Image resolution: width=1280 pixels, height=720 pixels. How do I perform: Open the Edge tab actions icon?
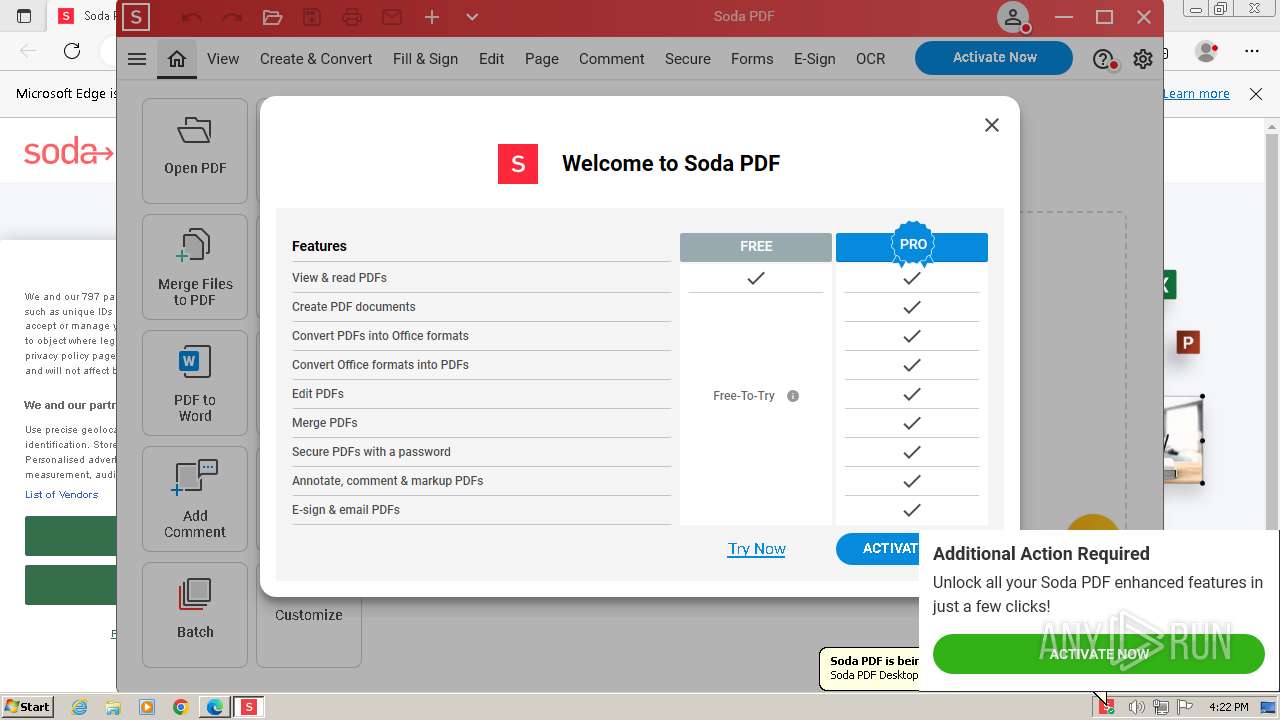click(x=24, y=16)
